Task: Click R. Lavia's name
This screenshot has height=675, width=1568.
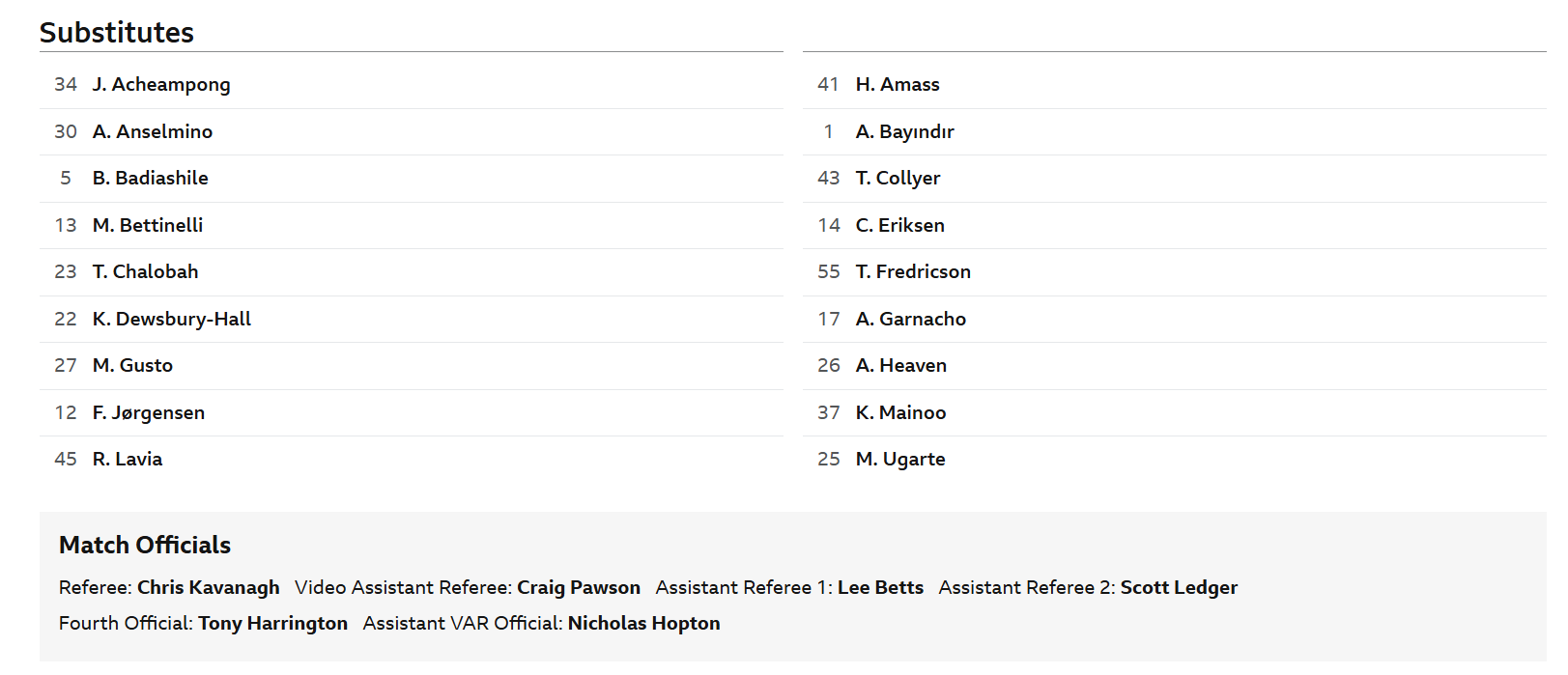Action: click(x=128, y=460)
